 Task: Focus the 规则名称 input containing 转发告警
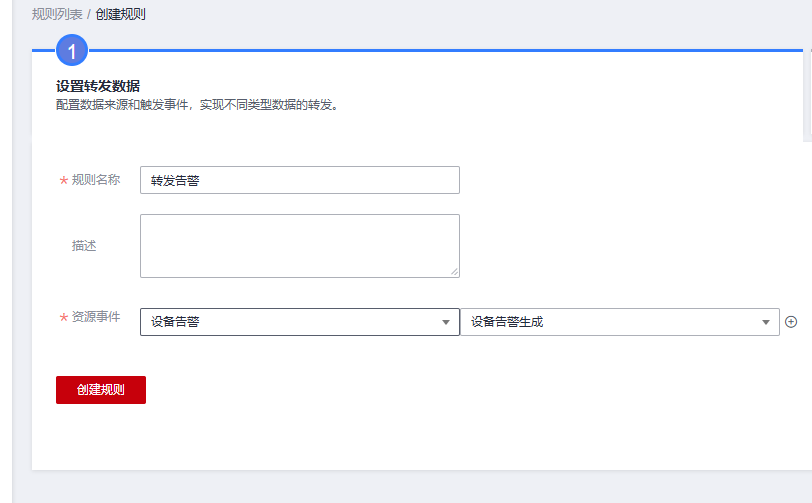pos(300,180)
